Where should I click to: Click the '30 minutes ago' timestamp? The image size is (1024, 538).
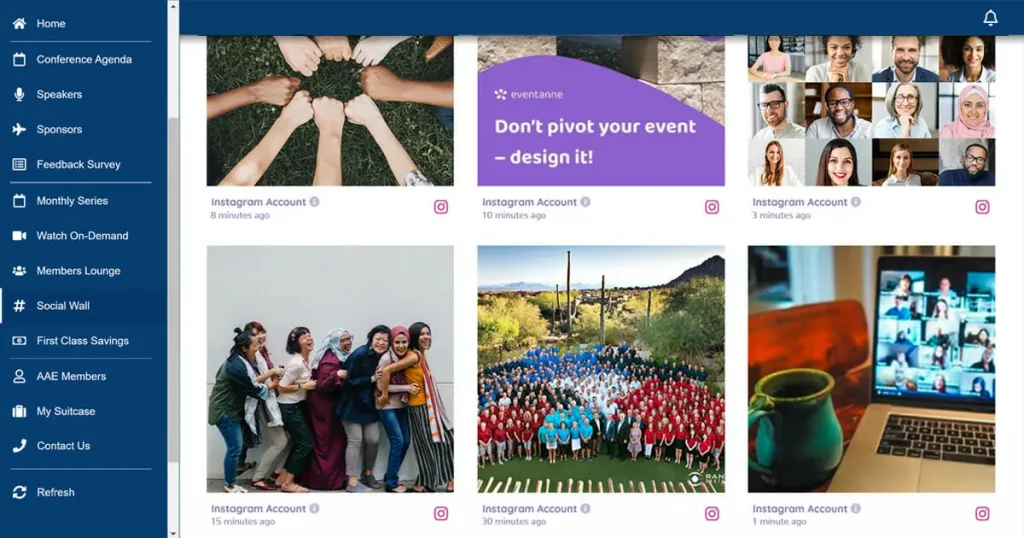coord(514,522)
